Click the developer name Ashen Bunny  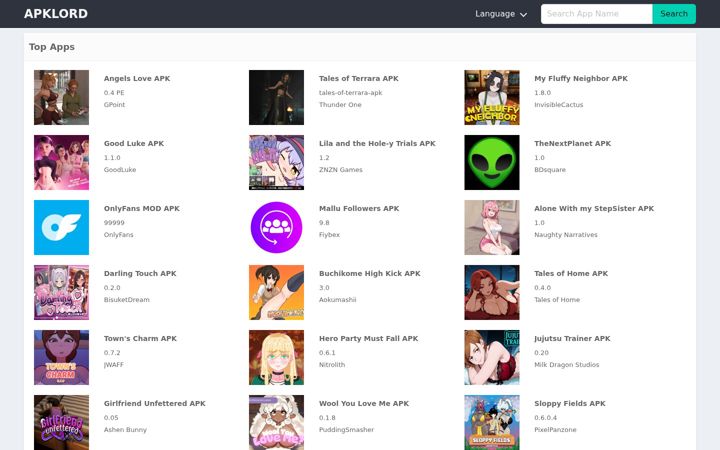tap(125, 430)
